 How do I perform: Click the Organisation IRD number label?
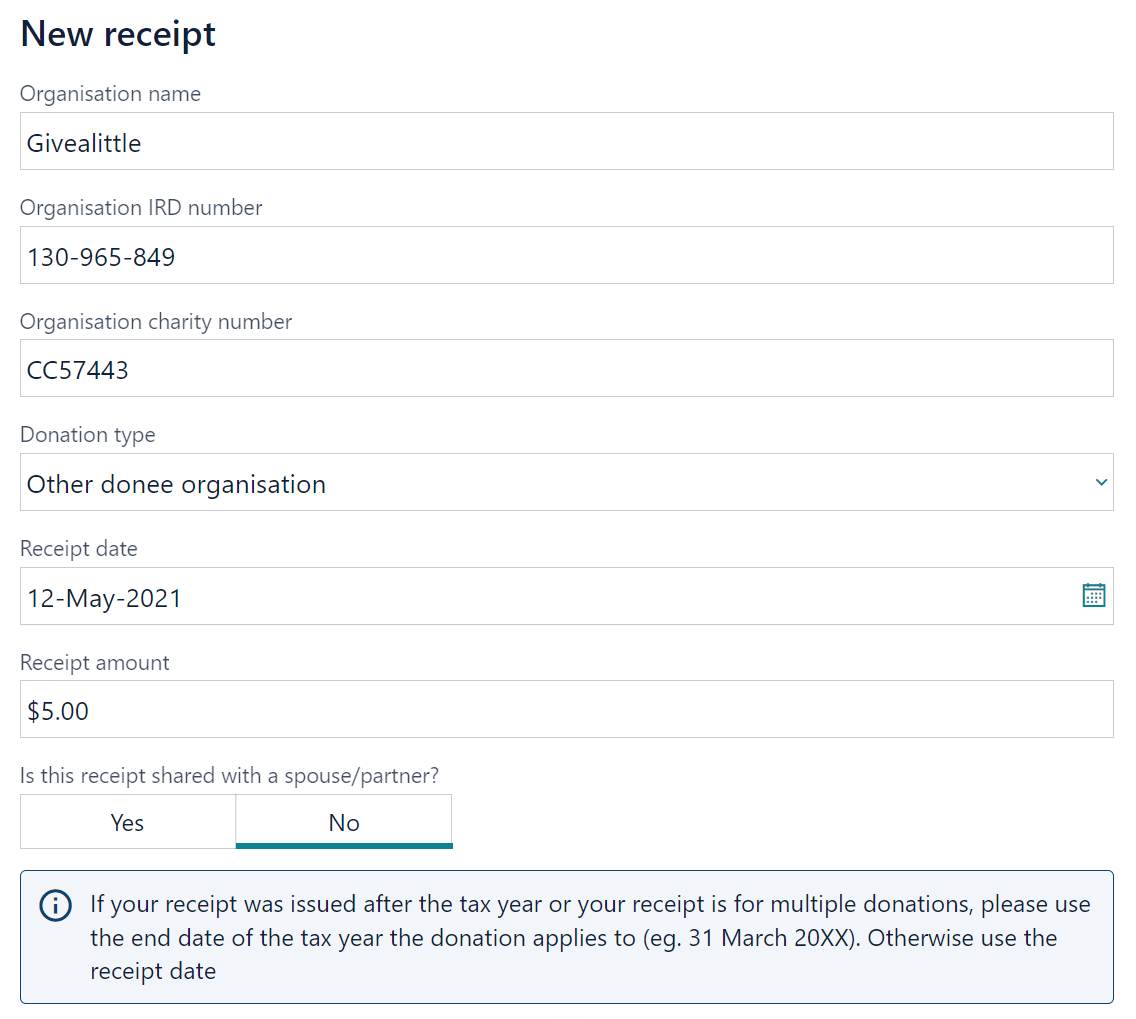[x=141, y=208]
